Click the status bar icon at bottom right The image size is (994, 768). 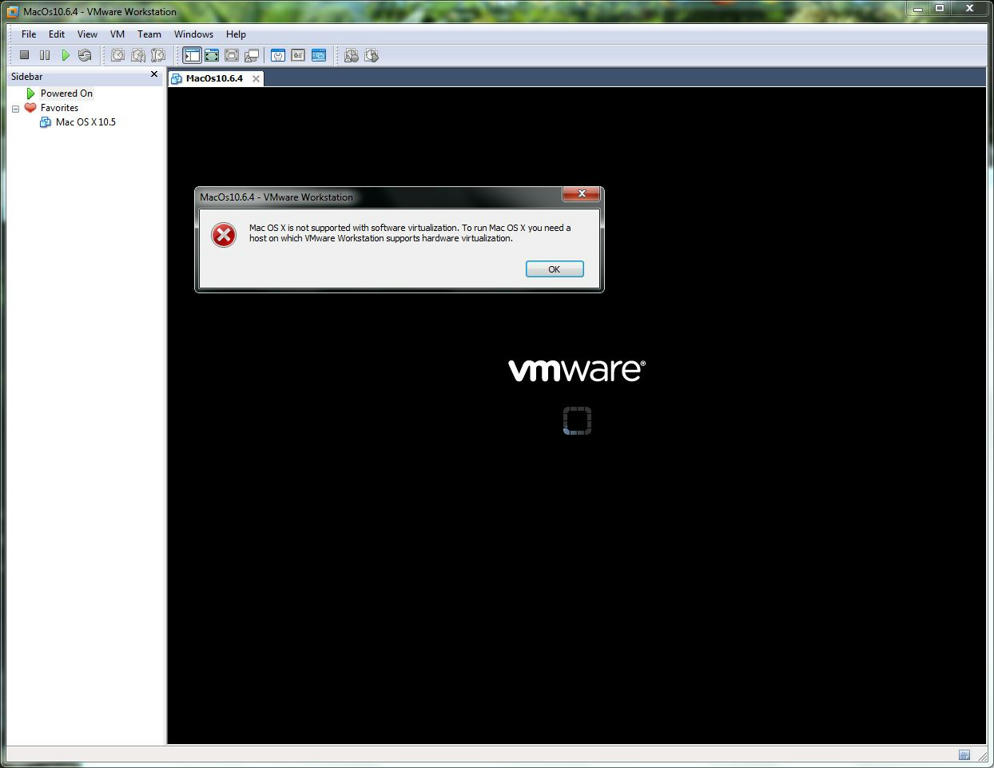(964, 755)
